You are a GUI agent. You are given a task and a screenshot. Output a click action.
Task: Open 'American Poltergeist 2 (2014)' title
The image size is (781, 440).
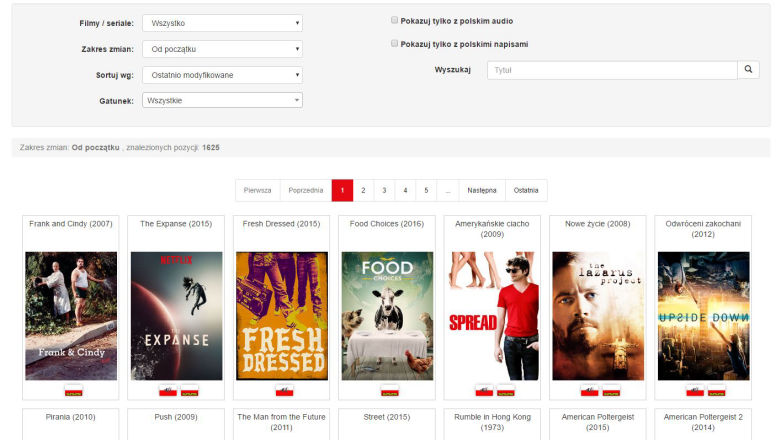click(703, 422)
